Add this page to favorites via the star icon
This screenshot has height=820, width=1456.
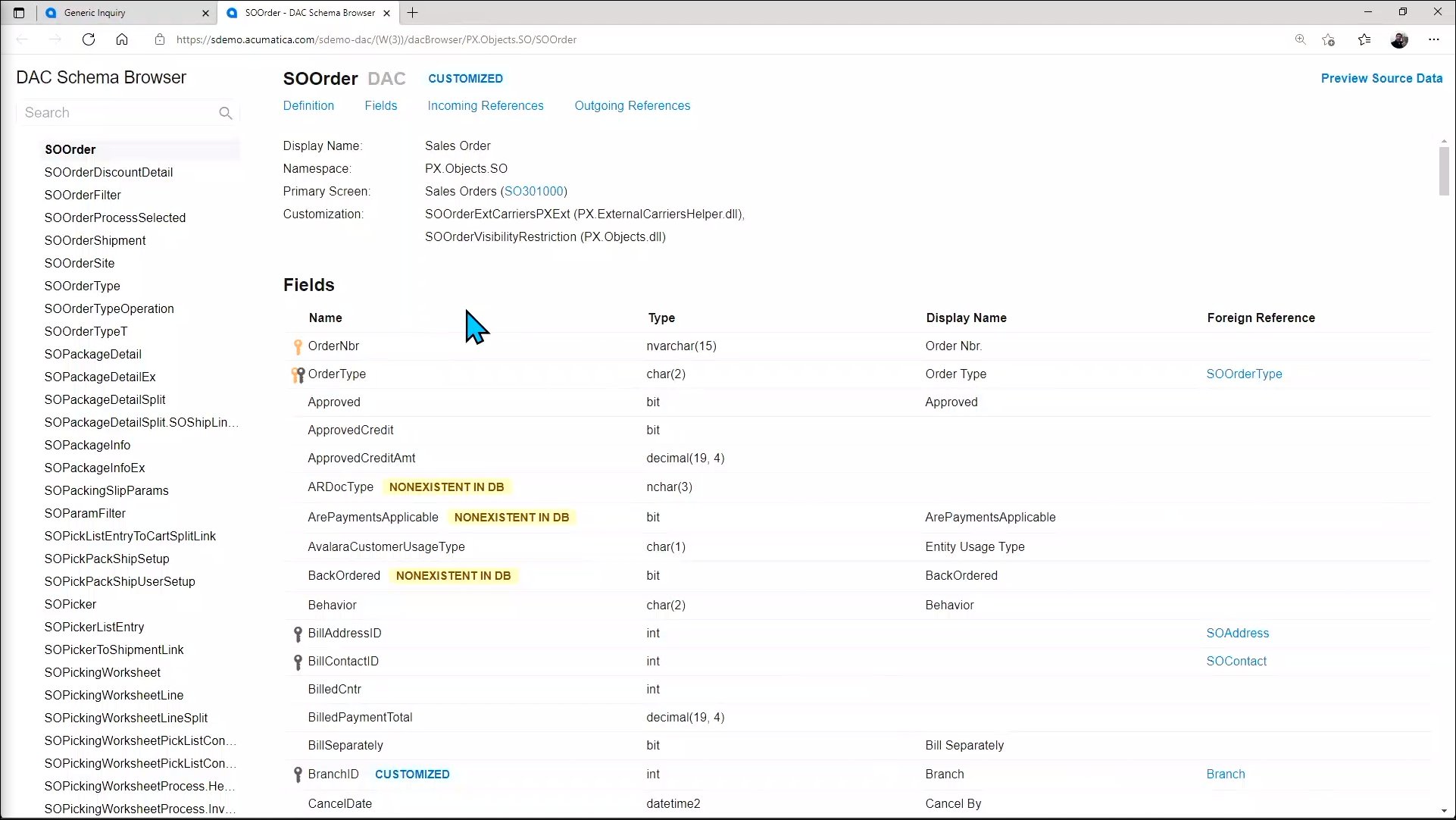coord(1328,39)
